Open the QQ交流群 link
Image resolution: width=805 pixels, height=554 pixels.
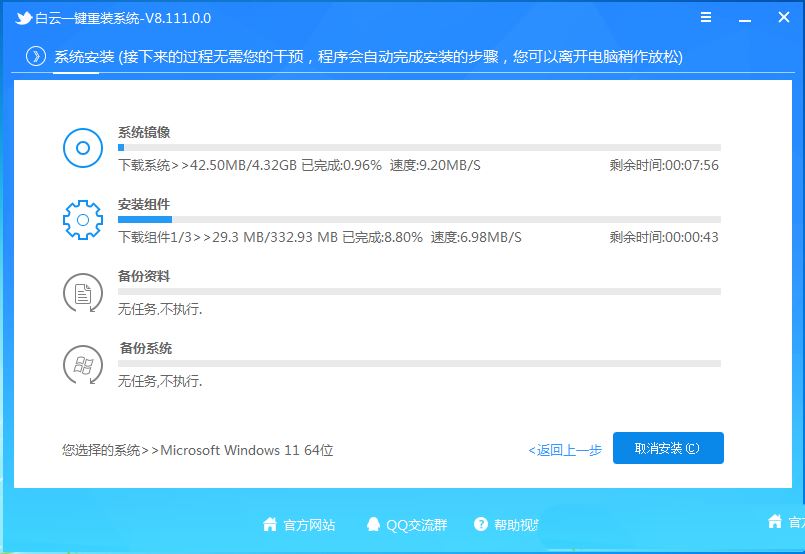[x=416, y=525]
